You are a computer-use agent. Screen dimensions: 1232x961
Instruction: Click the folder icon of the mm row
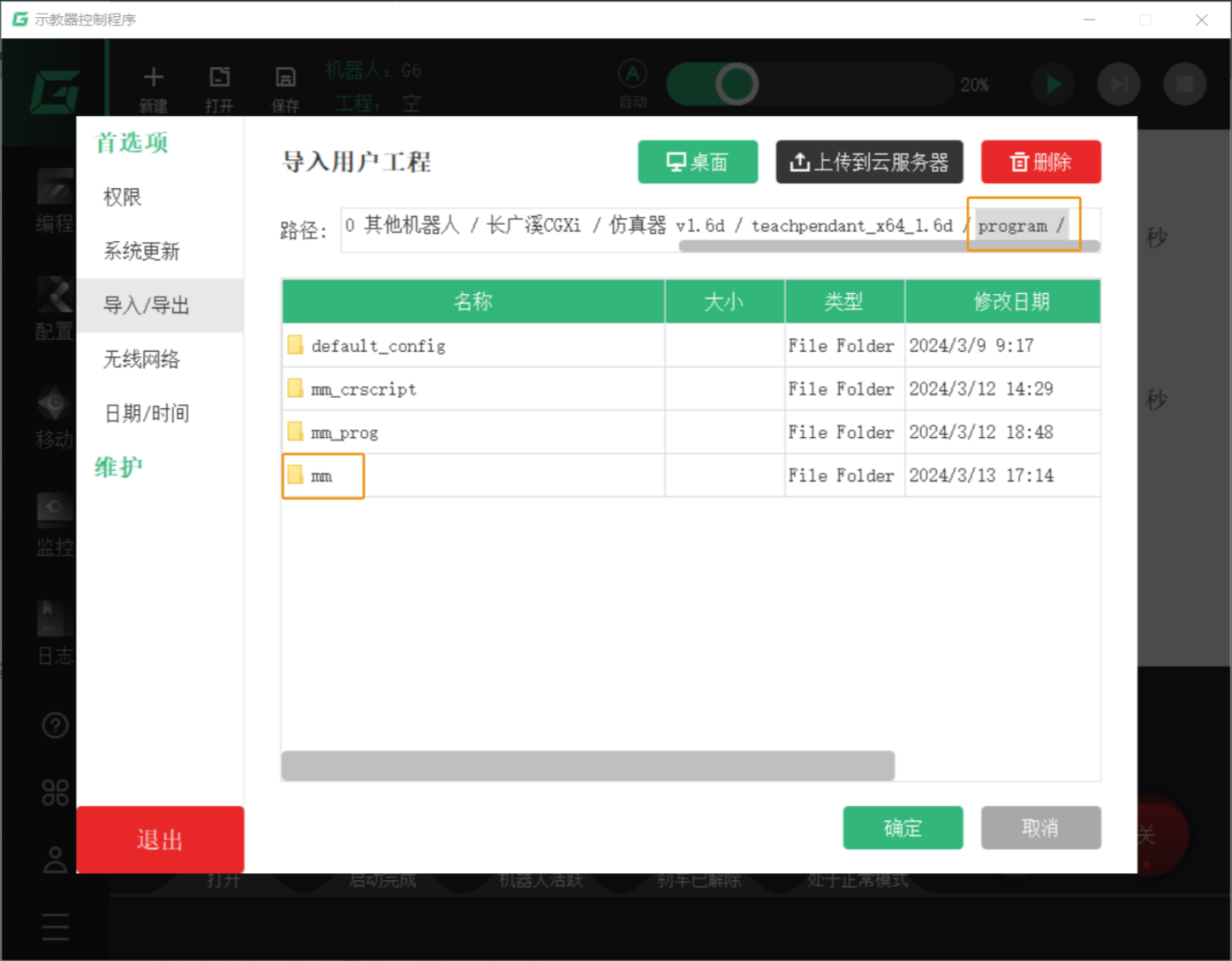[x=296, y=475]
